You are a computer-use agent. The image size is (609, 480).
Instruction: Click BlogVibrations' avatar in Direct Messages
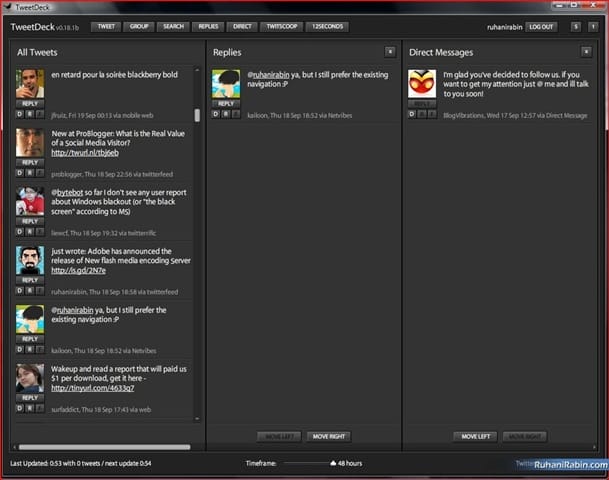[x=422, y=83]
